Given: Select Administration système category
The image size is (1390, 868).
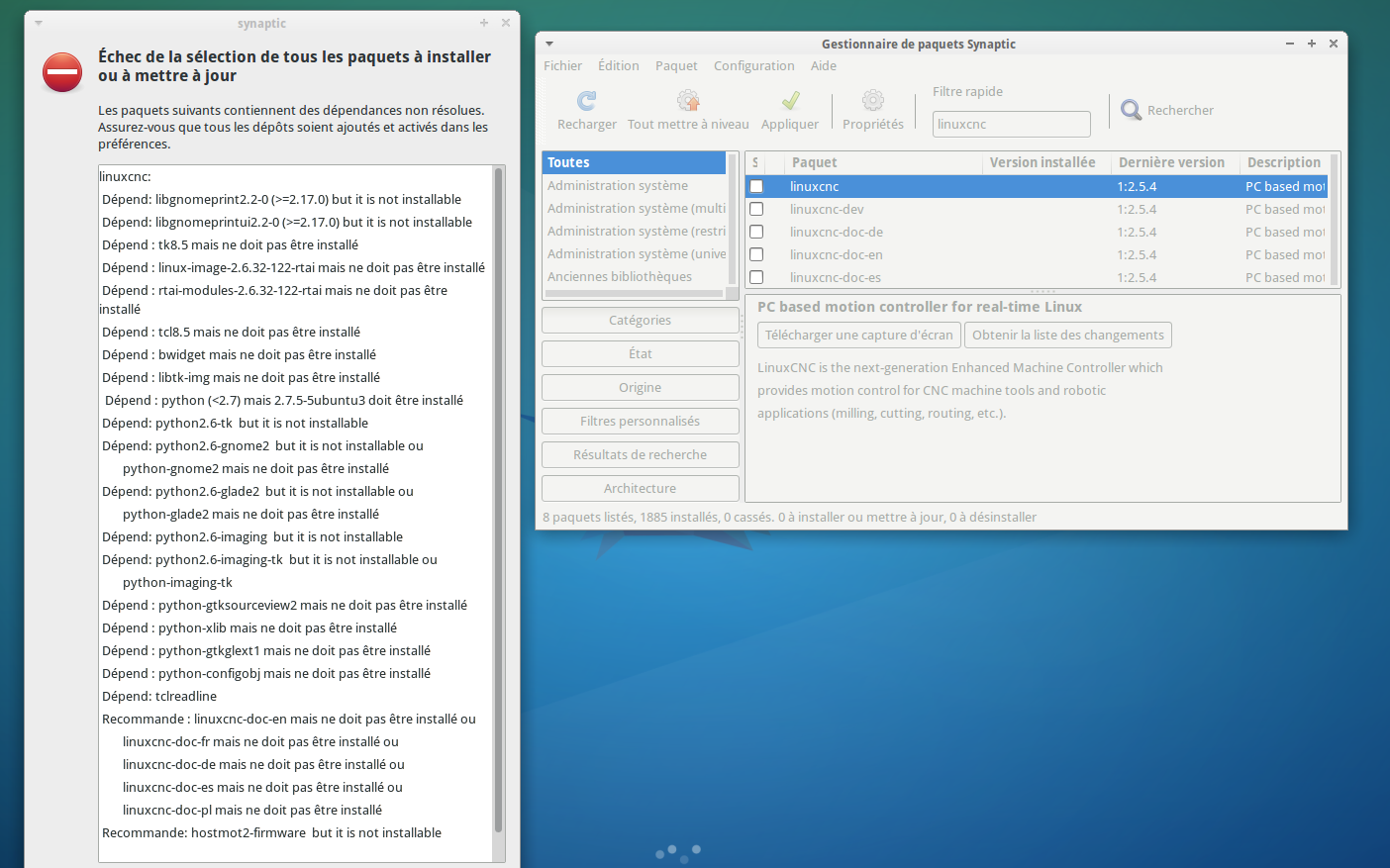Looking at the screenshot, I should tap(635, 185).
